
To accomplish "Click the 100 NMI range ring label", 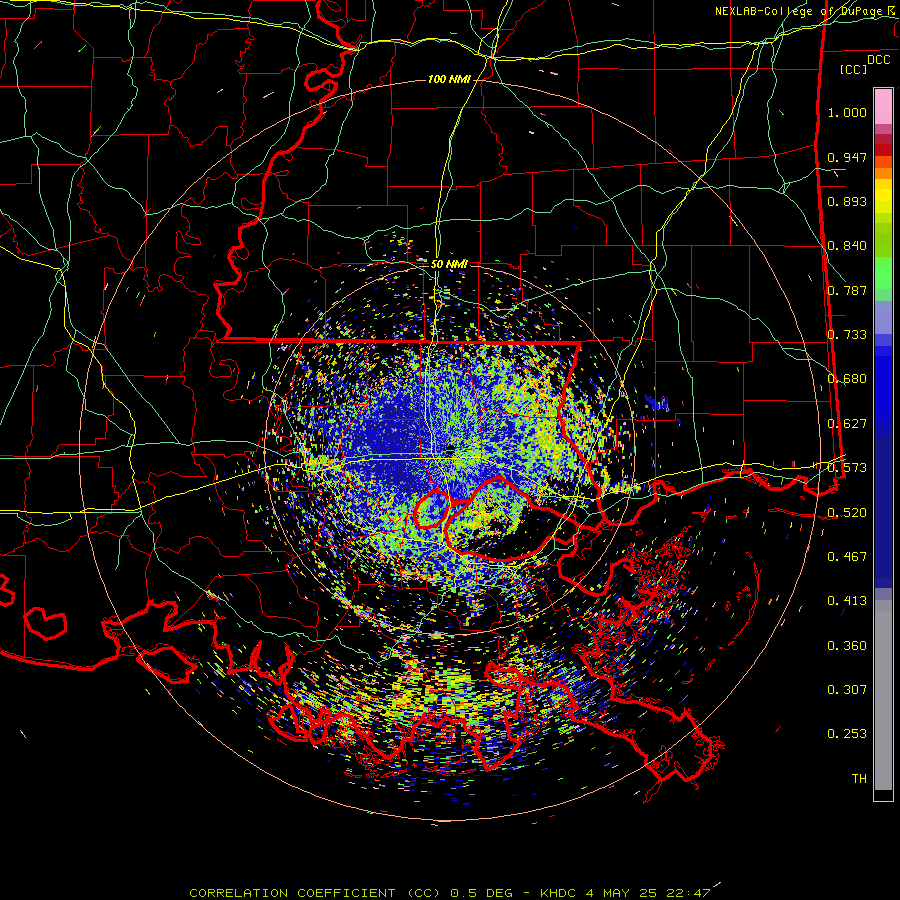I will pos(449,79).
